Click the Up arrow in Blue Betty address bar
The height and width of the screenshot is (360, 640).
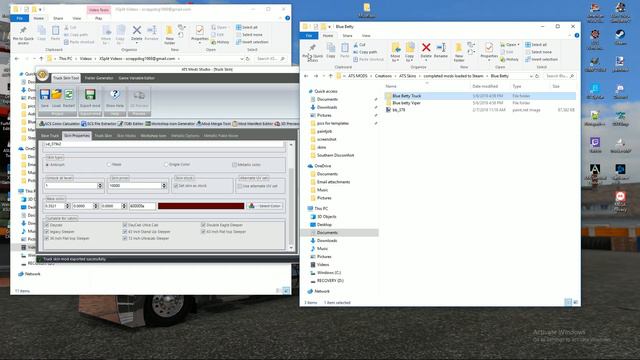pos(331,76)
